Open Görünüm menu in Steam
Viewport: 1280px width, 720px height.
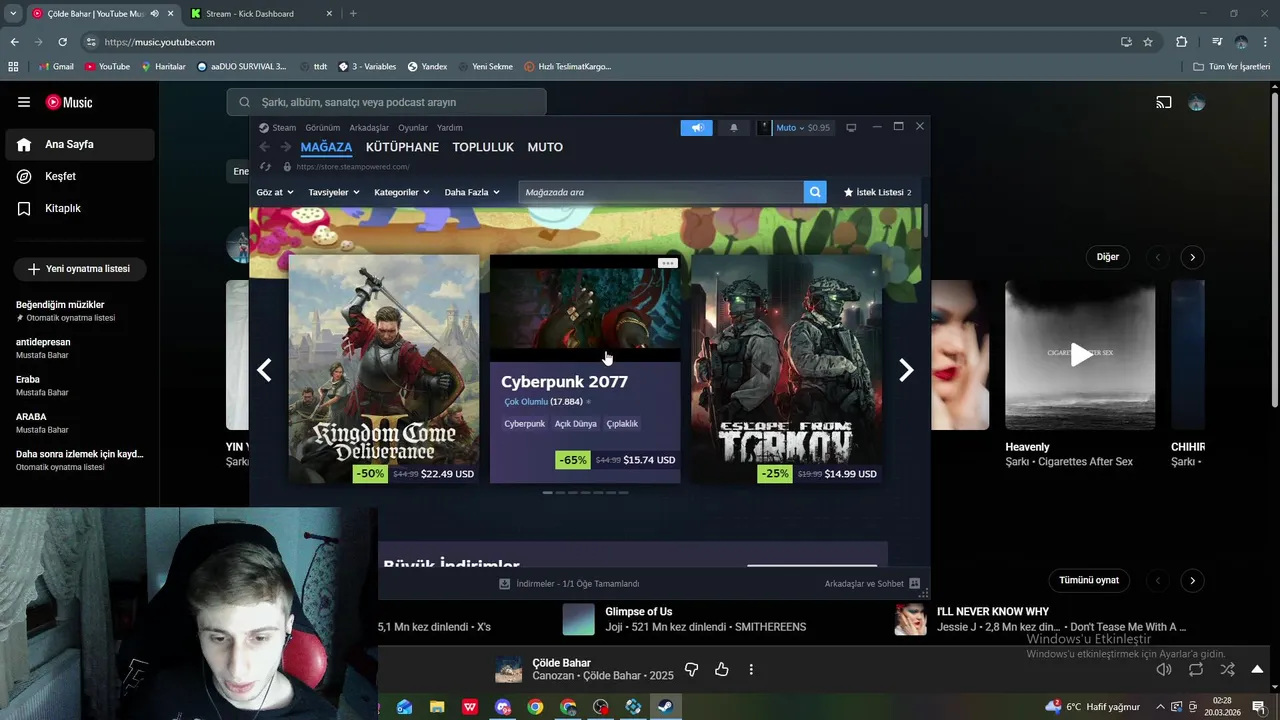point(323,128)
